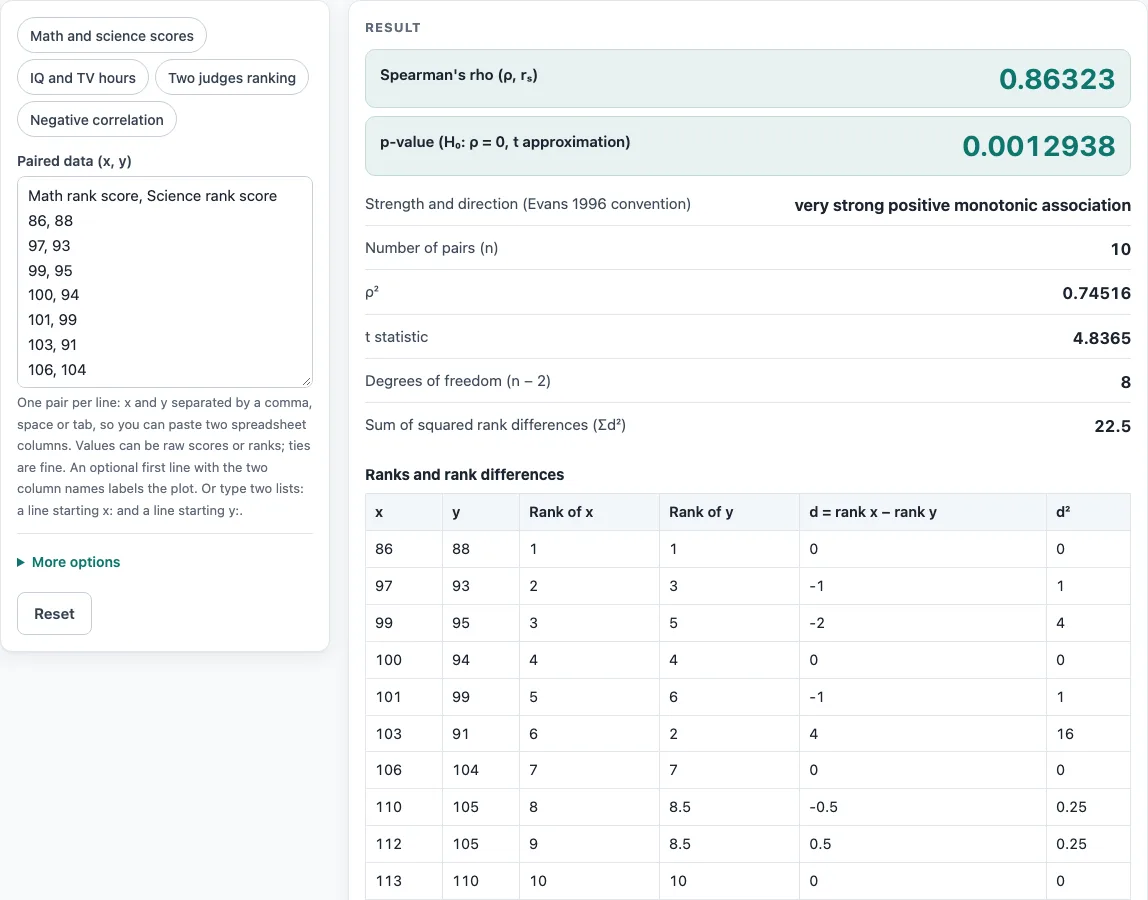Click the p-value result 0.0012938

point(1038,146)
